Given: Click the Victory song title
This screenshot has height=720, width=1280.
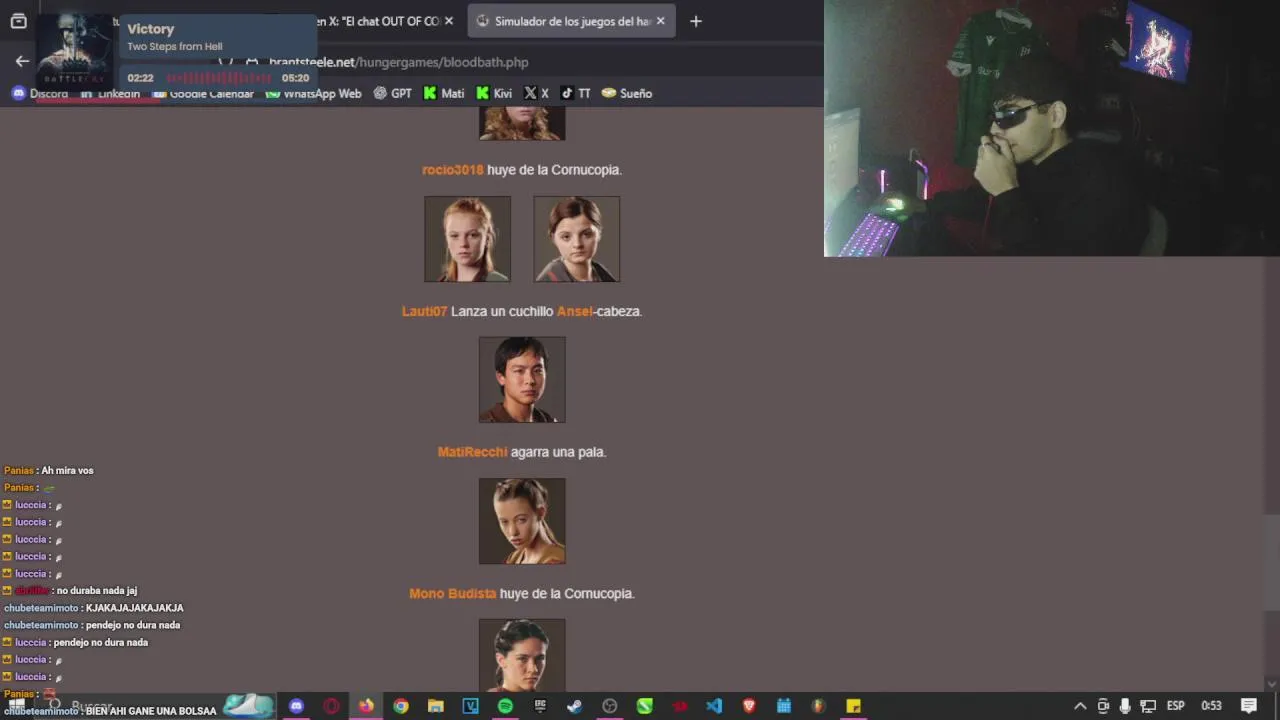Looking at the screenshot, I should tap(151, 29).
